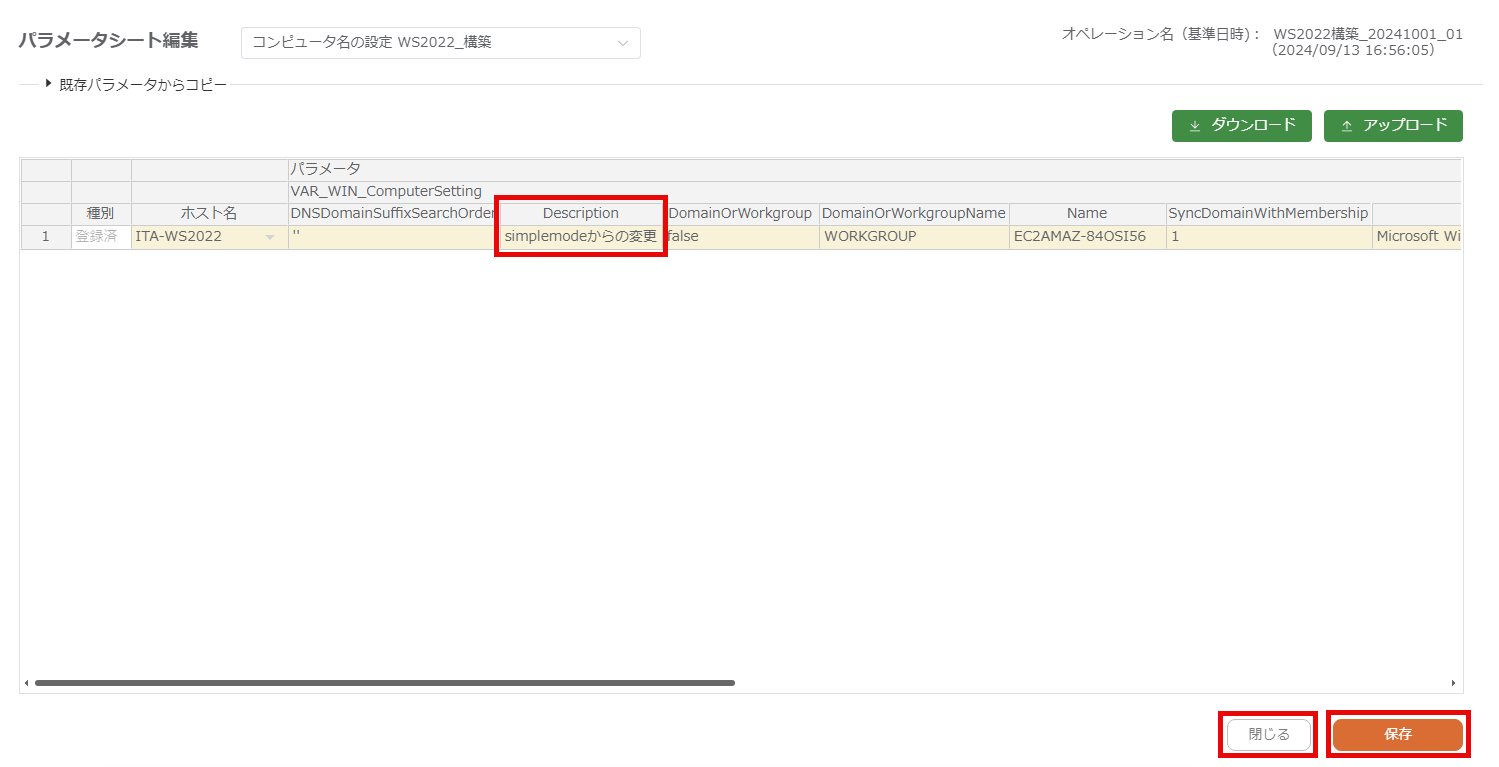
Task: Click the upload arrow icon
Action: pos(1346,126)
